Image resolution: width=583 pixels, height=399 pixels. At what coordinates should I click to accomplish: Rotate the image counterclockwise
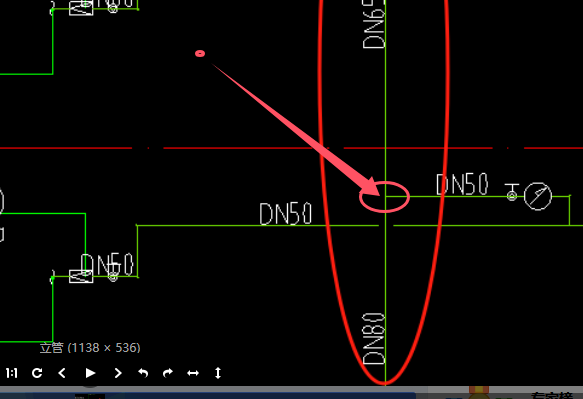click(x=143, y=373)
